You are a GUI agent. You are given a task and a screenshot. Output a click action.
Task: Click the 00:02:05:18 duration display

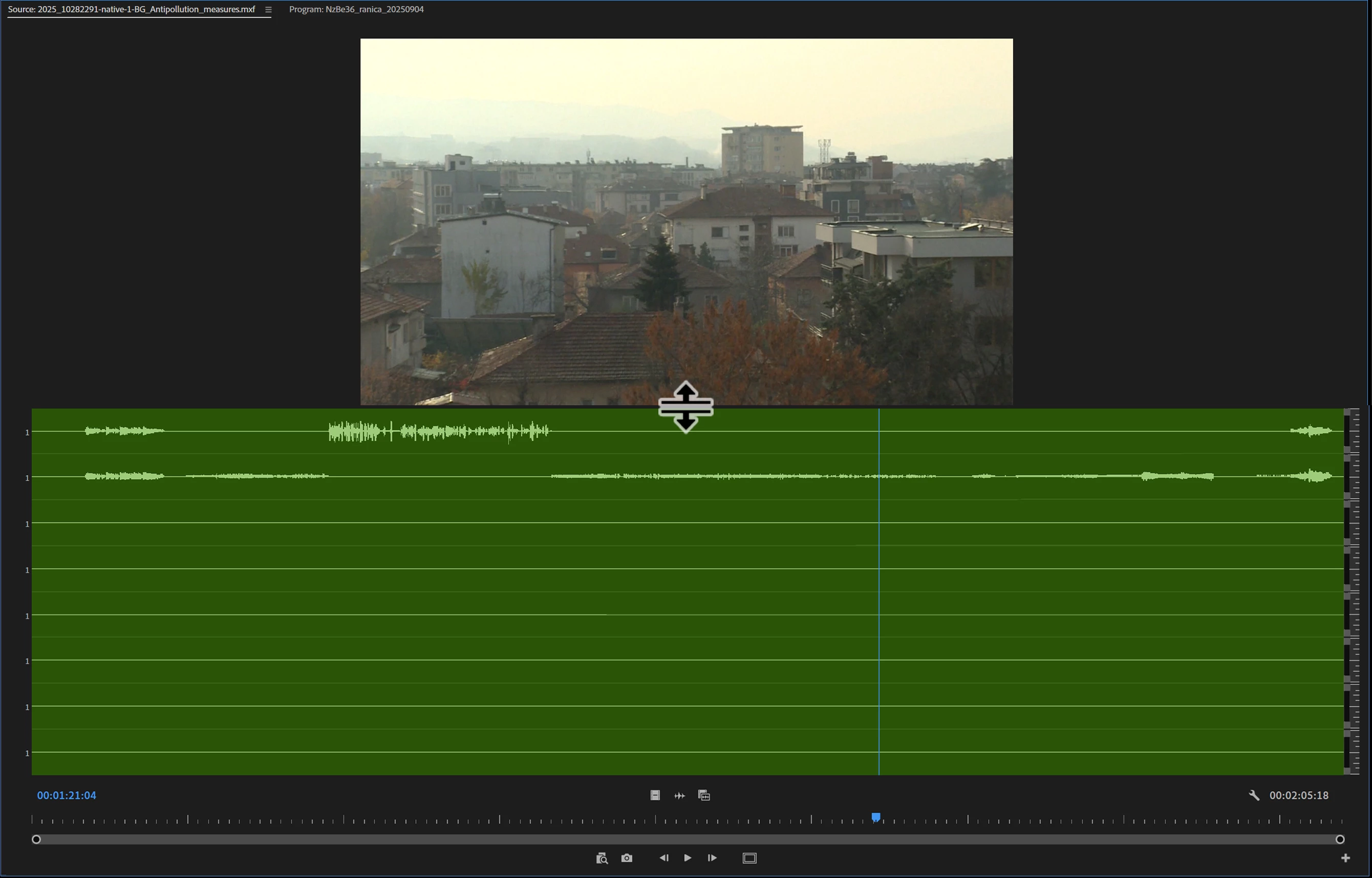pos(1299,795)
